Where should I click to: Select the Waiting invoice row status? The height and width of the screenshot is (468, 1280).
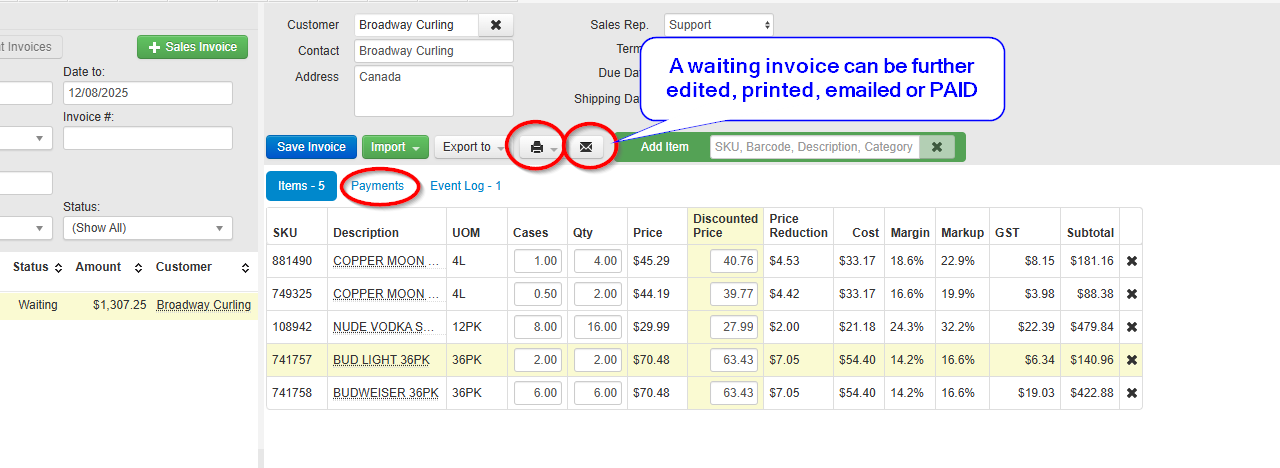point(38,305)
